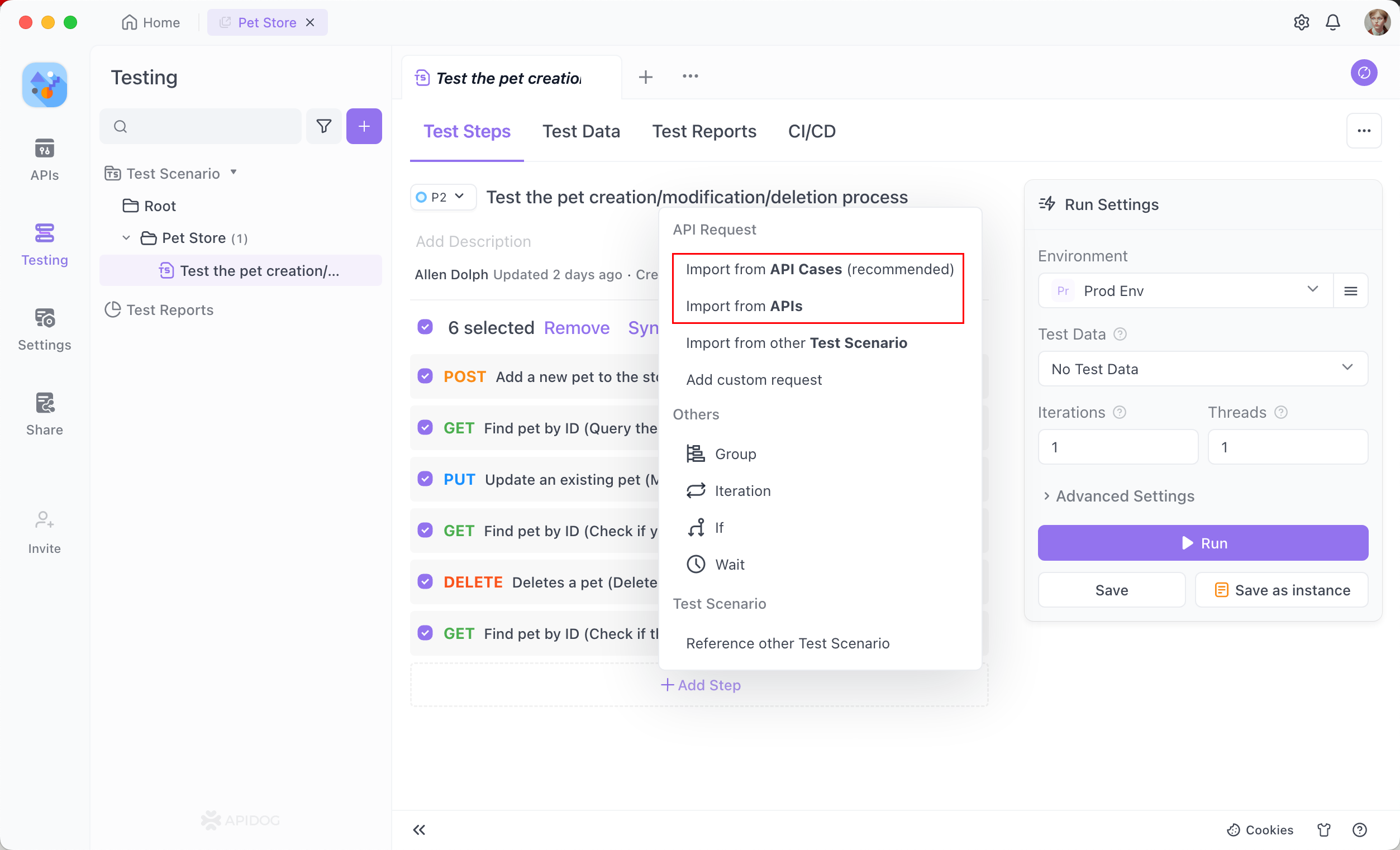Click the Save as instance button

coord(1281,589)
